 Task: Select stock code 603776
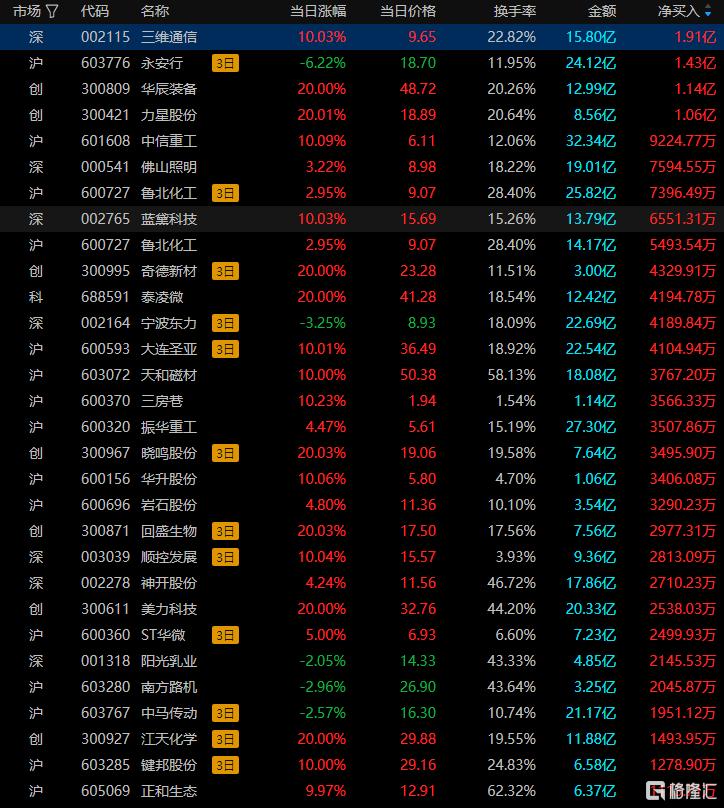tap(106, 63)
